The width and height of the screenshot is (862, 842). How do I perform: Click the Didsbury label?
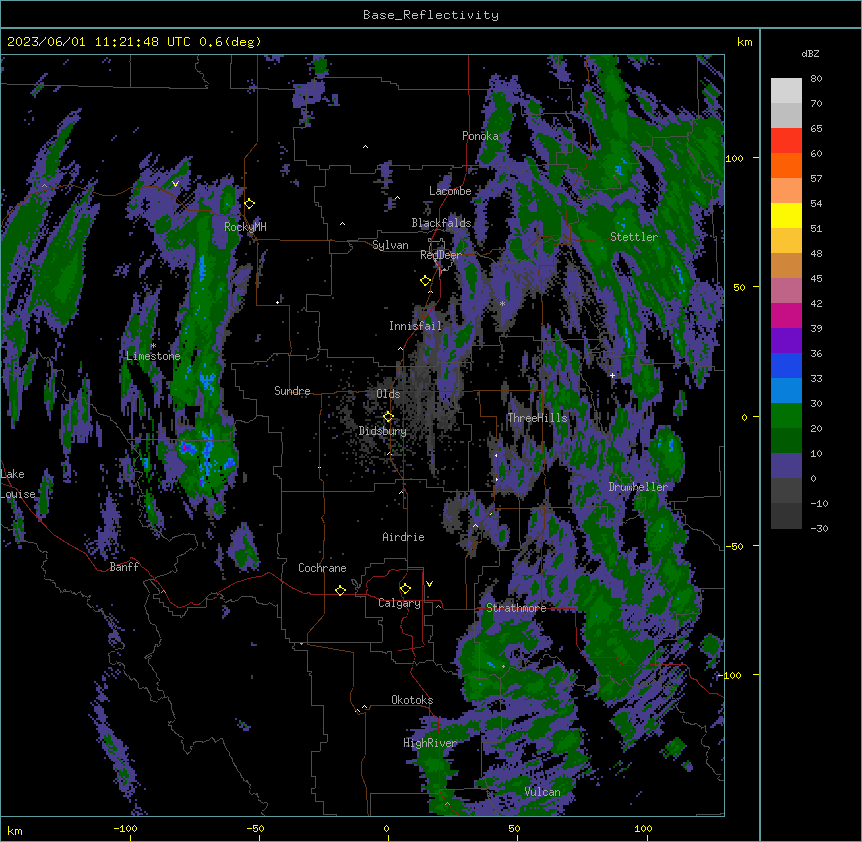tap(383, 431)
